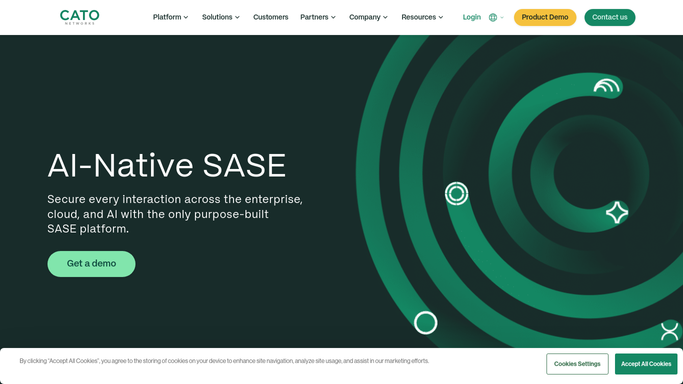Click the arc signal icon on the ring
Viewport: 683px width, 384px height.
[606, 86]
